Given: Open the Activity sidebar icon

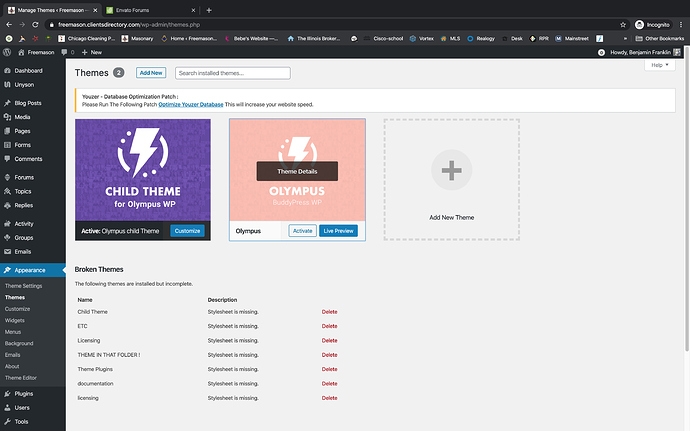Looking at the screenshot, I should click(7, 224).
